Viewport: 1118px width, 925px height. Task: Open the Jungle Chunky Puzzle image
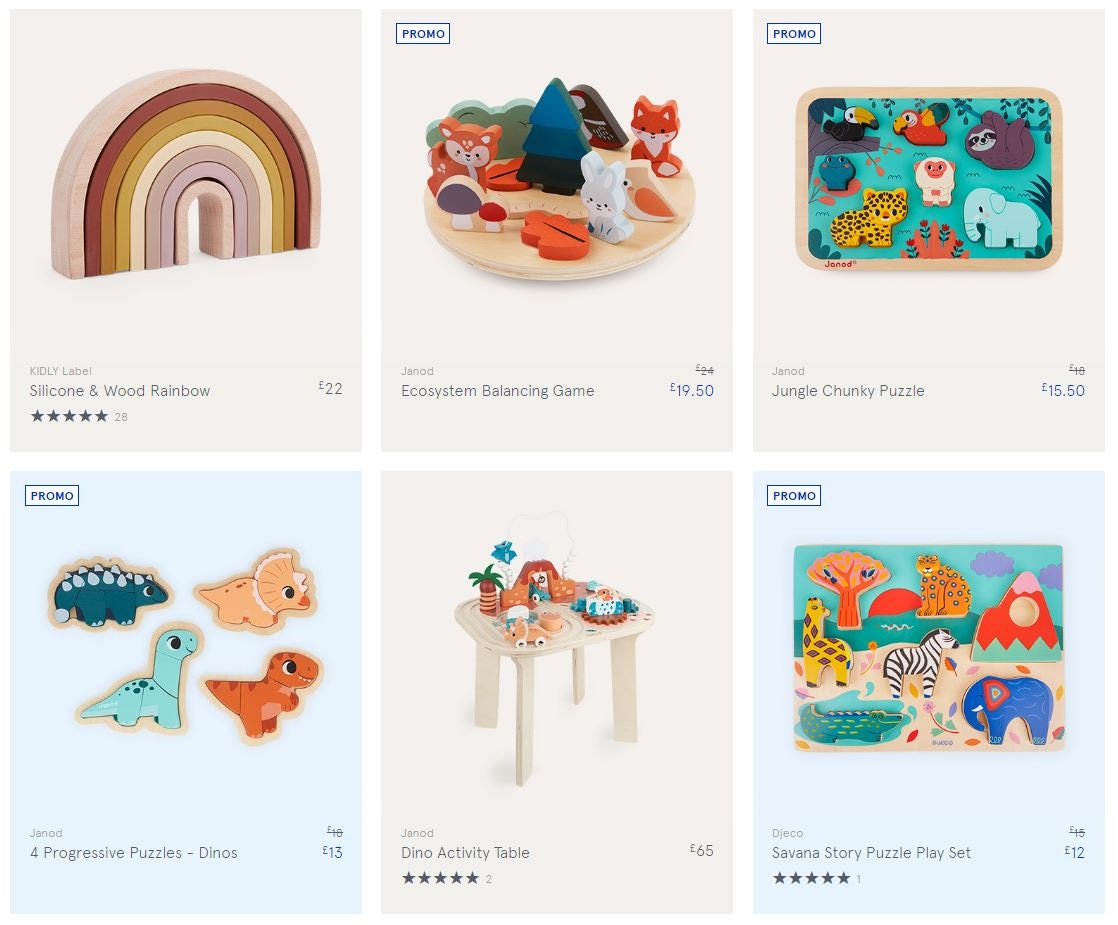pos(928,177)
